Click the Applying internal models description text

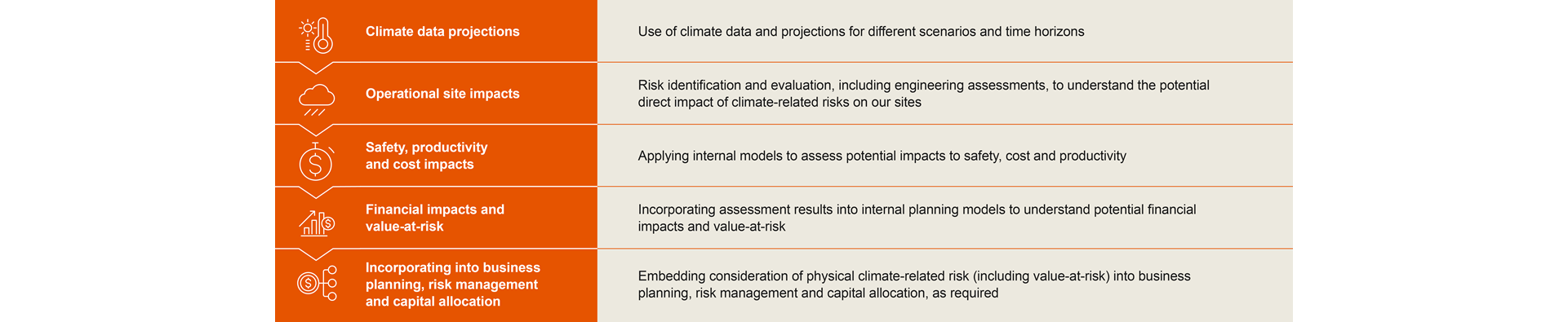click(x=882, y=156)
